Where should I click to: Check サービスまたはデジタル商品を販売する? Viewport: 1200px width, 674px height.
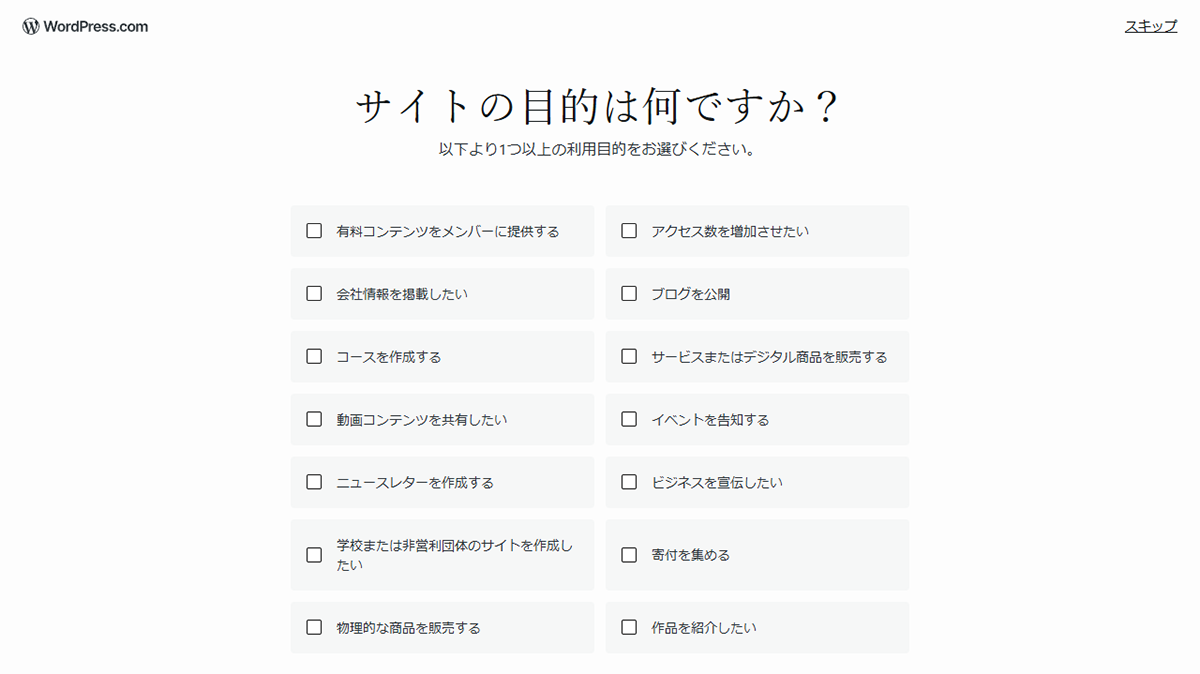pyautogui.click(x=629, y=356)
